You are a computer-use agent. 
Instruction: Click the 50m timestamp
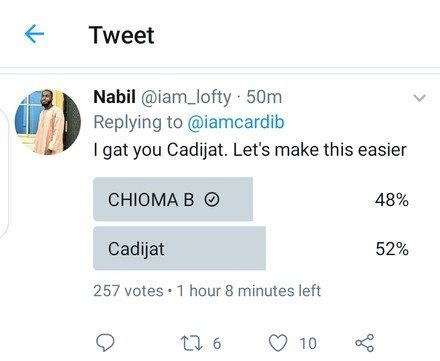[x=264, y=97]
